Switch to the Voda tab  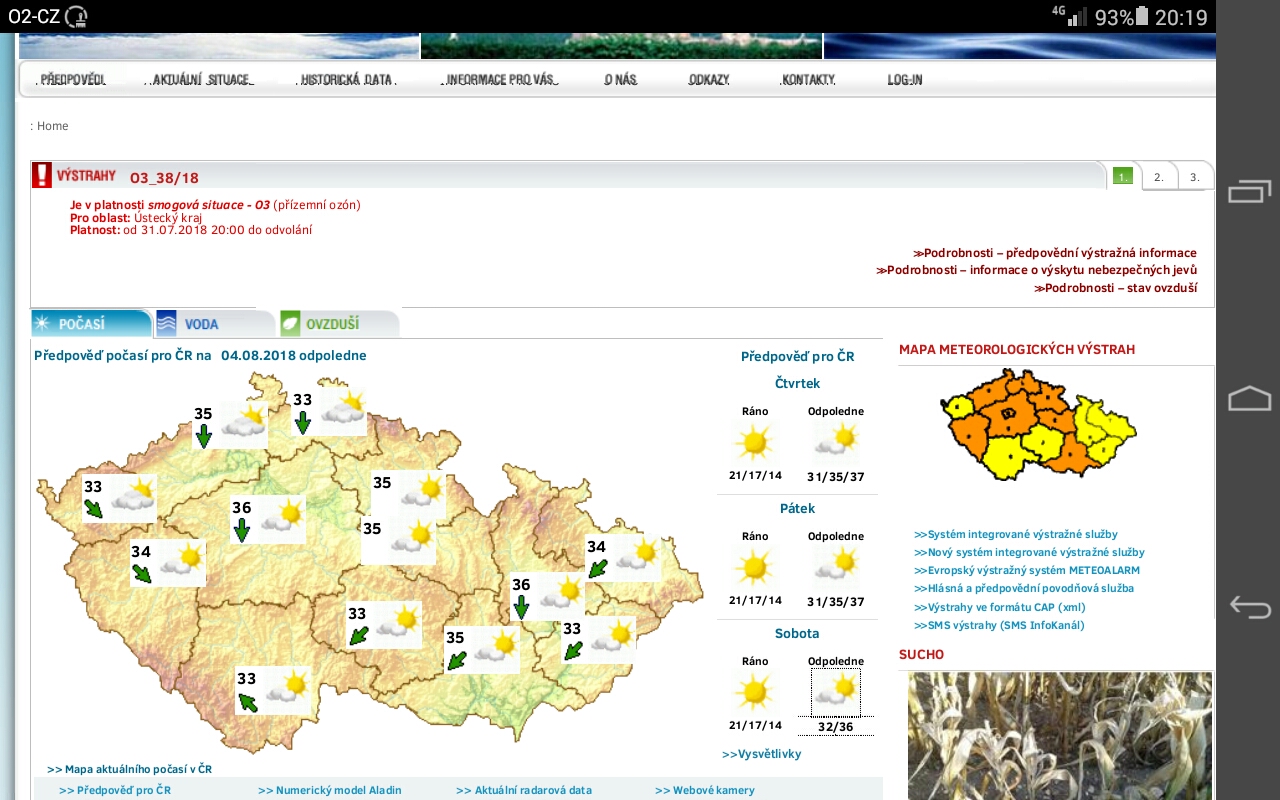click(x=214, y=324)
